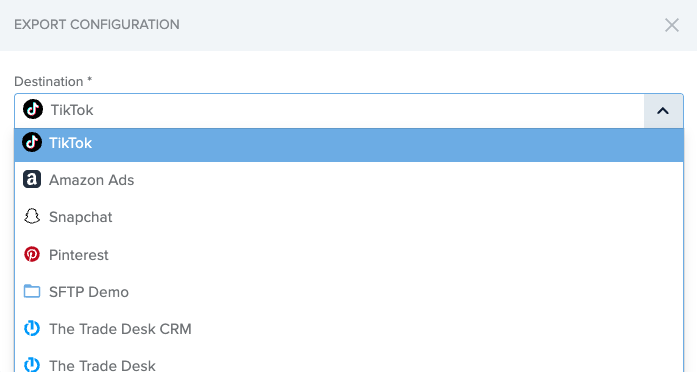Select Pinterest from the dropdown list

click(x=349, y=255)
